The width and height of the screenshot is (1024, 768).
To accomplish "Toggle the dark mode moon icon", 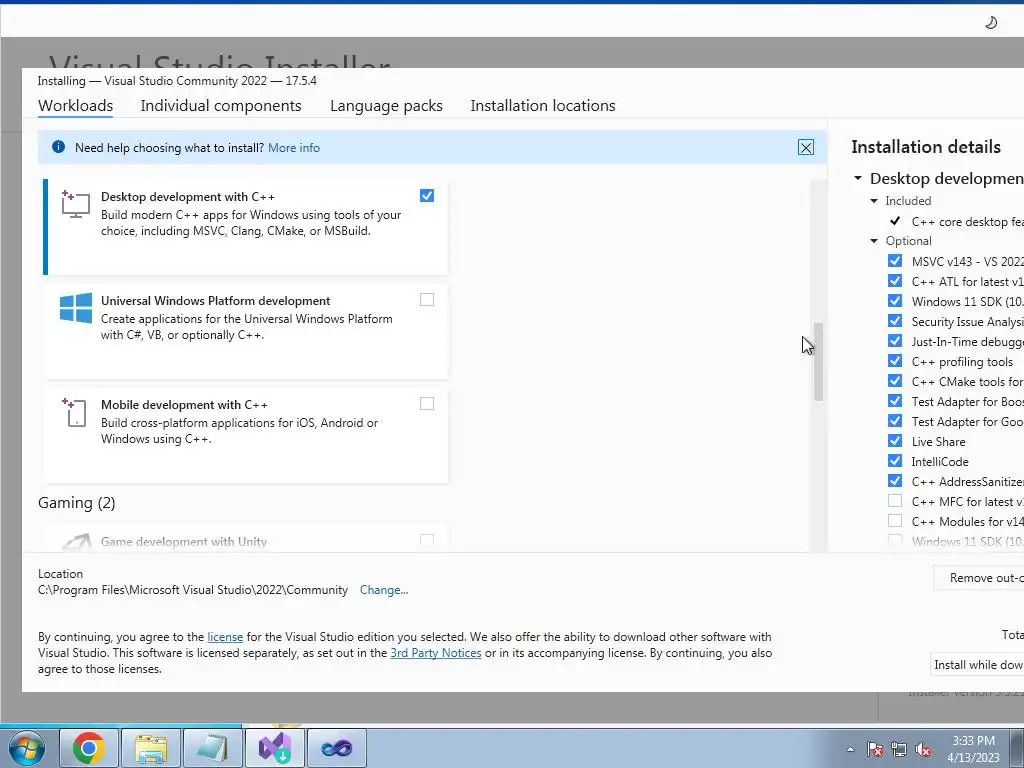I will click(991, 23).
